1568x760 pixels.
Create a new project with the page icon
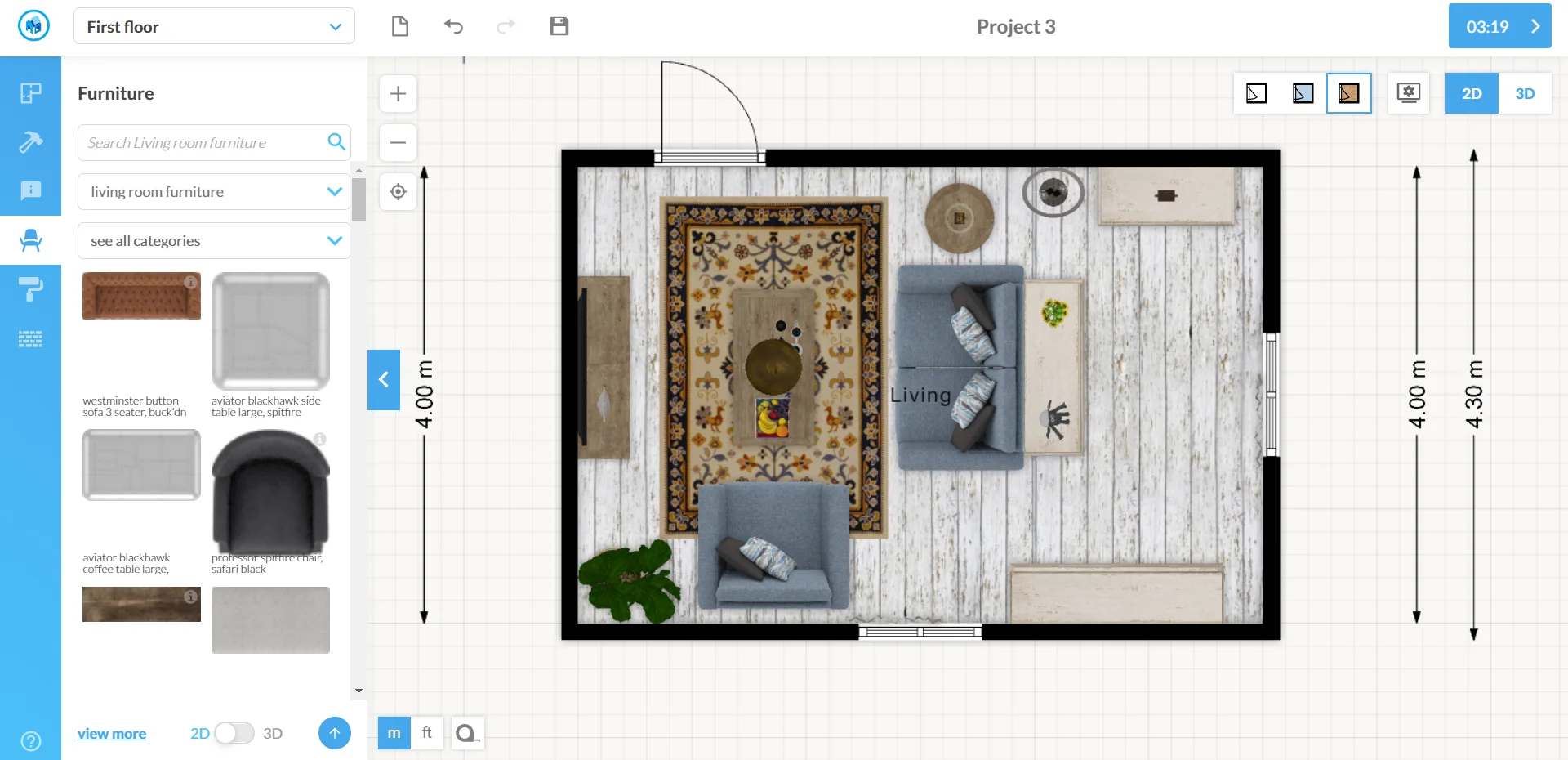click(x=399, y=27)
